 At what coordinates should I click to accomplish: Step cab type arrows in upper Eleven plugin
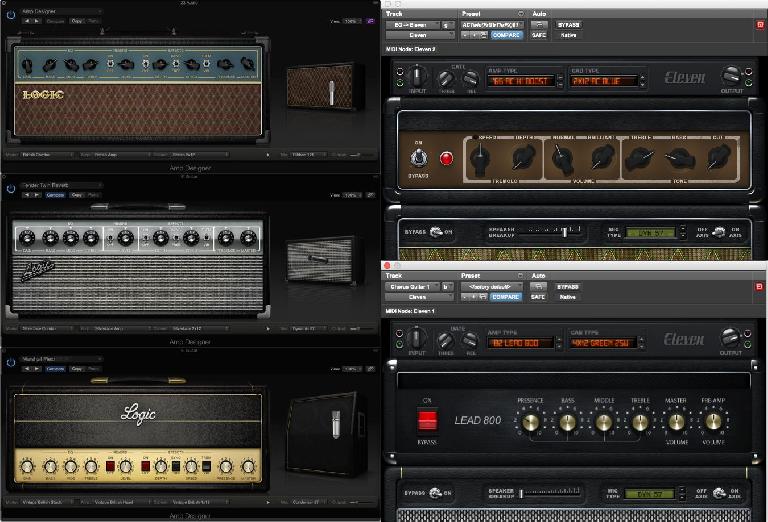coord(643,81)
